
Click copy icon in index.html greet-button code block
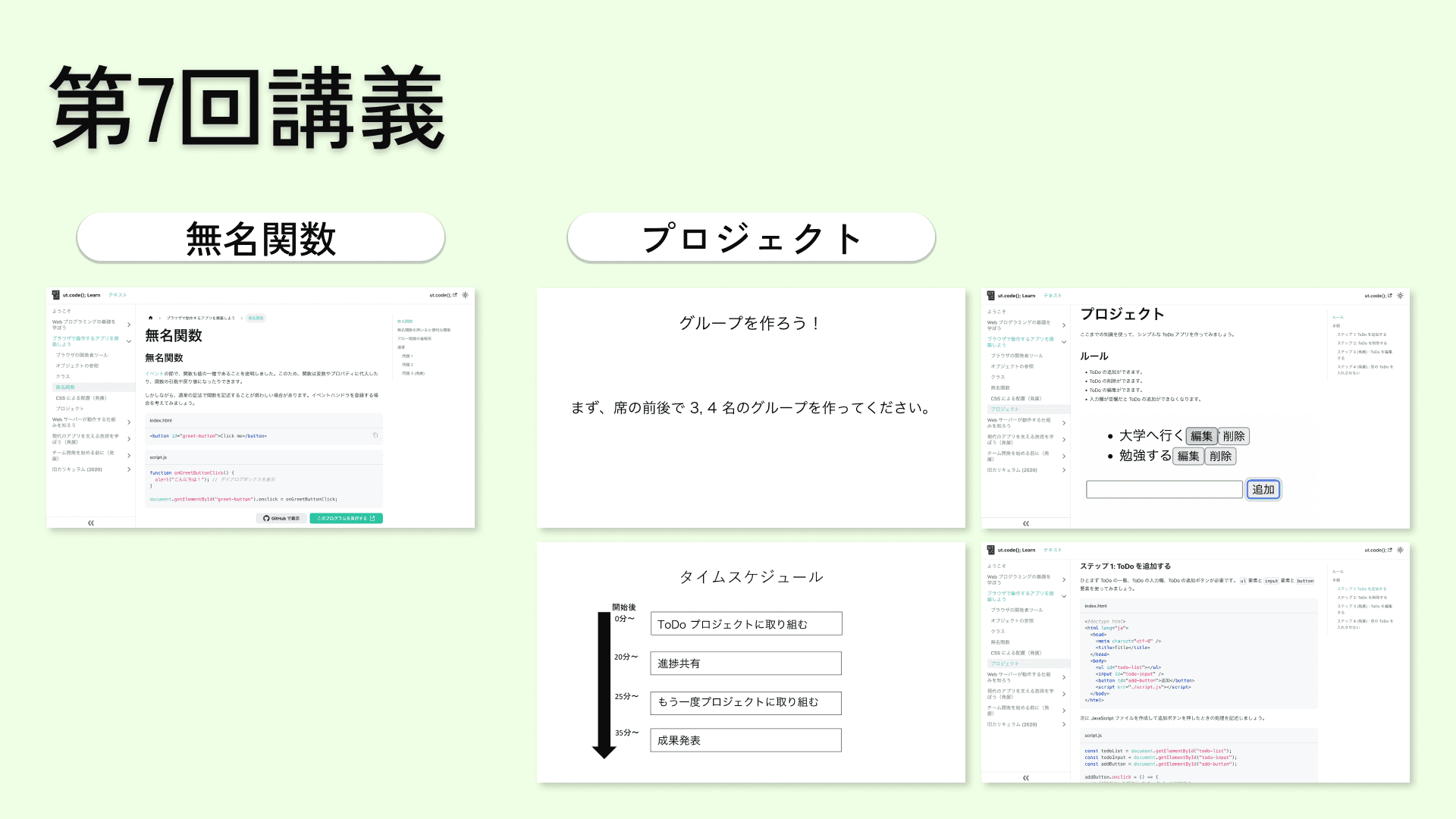click(375, 435)
